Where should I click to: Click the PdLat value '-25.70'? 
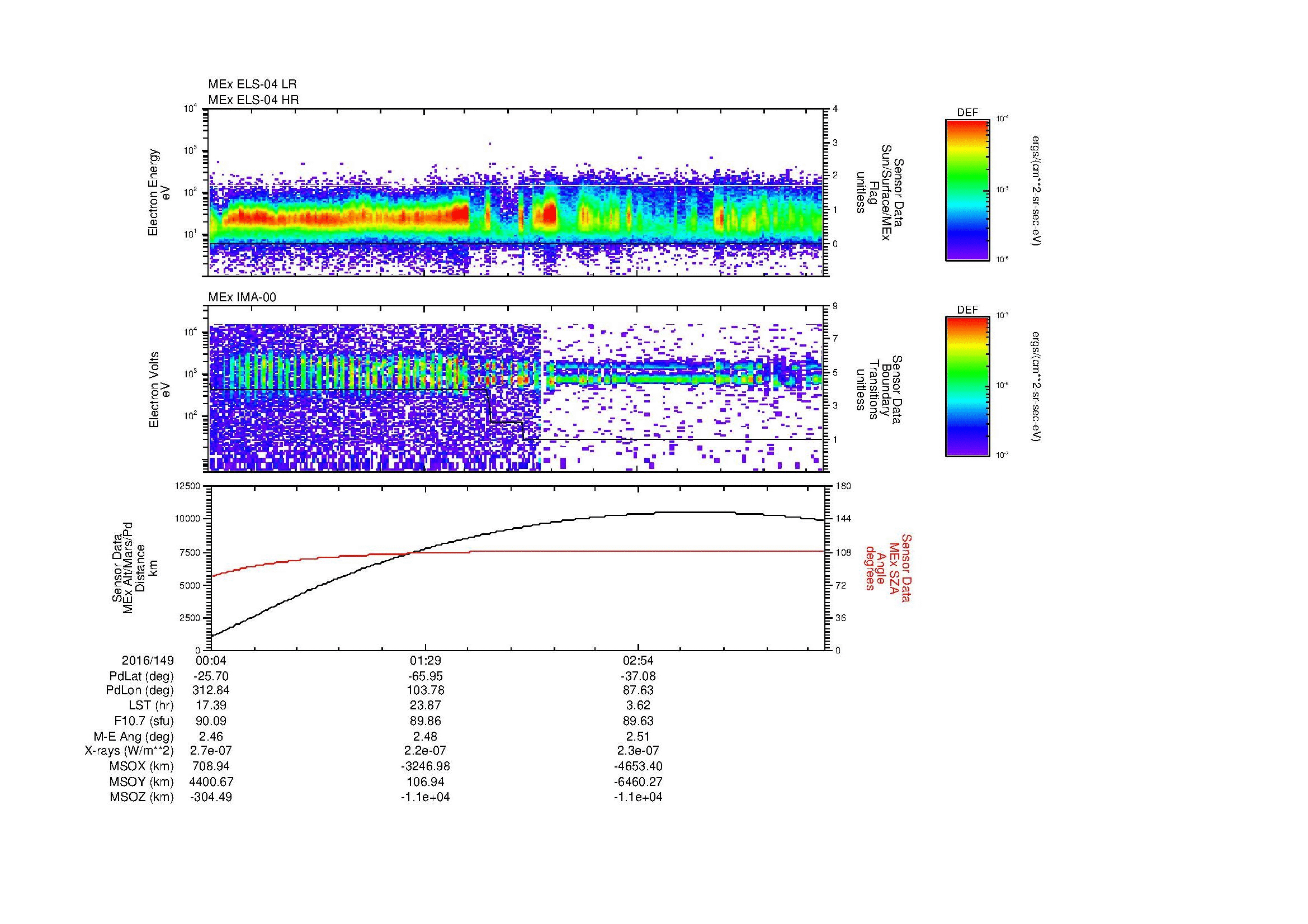click(x=211, y=676)
